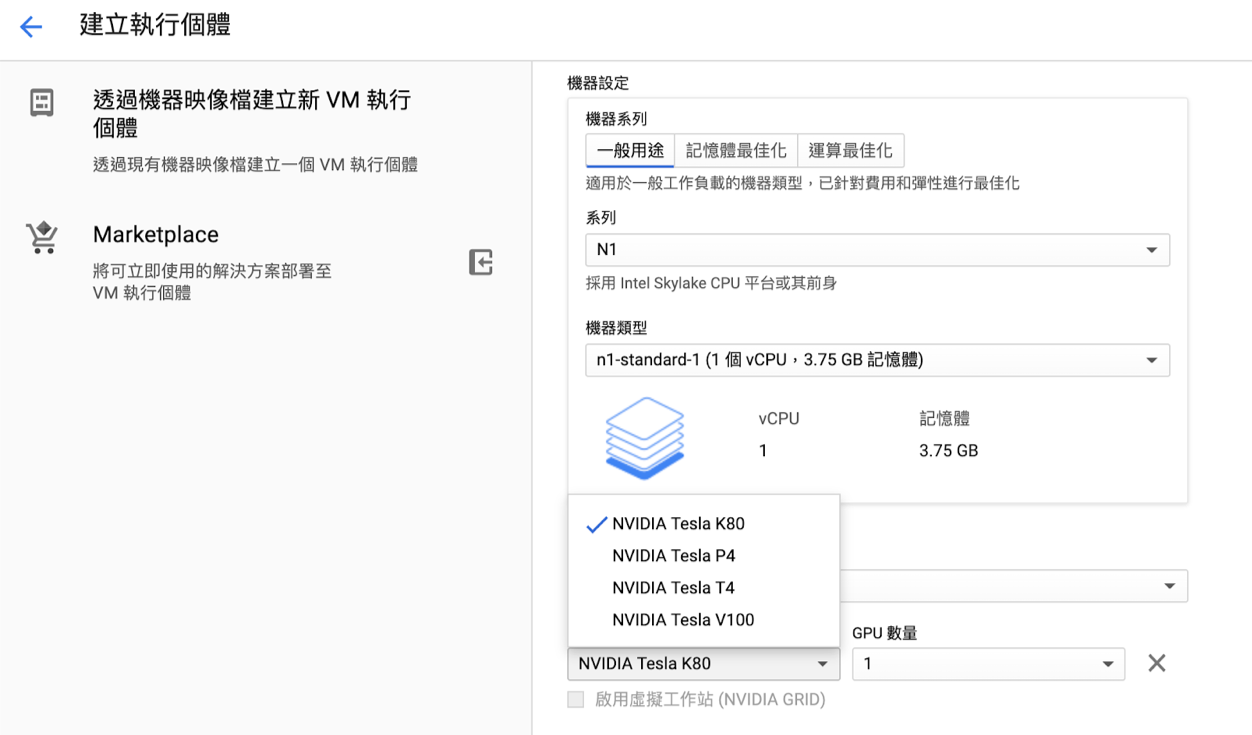
Task: Choose NVIDIA Tesla T4 from the list
Action: click(x=703, y=588)
